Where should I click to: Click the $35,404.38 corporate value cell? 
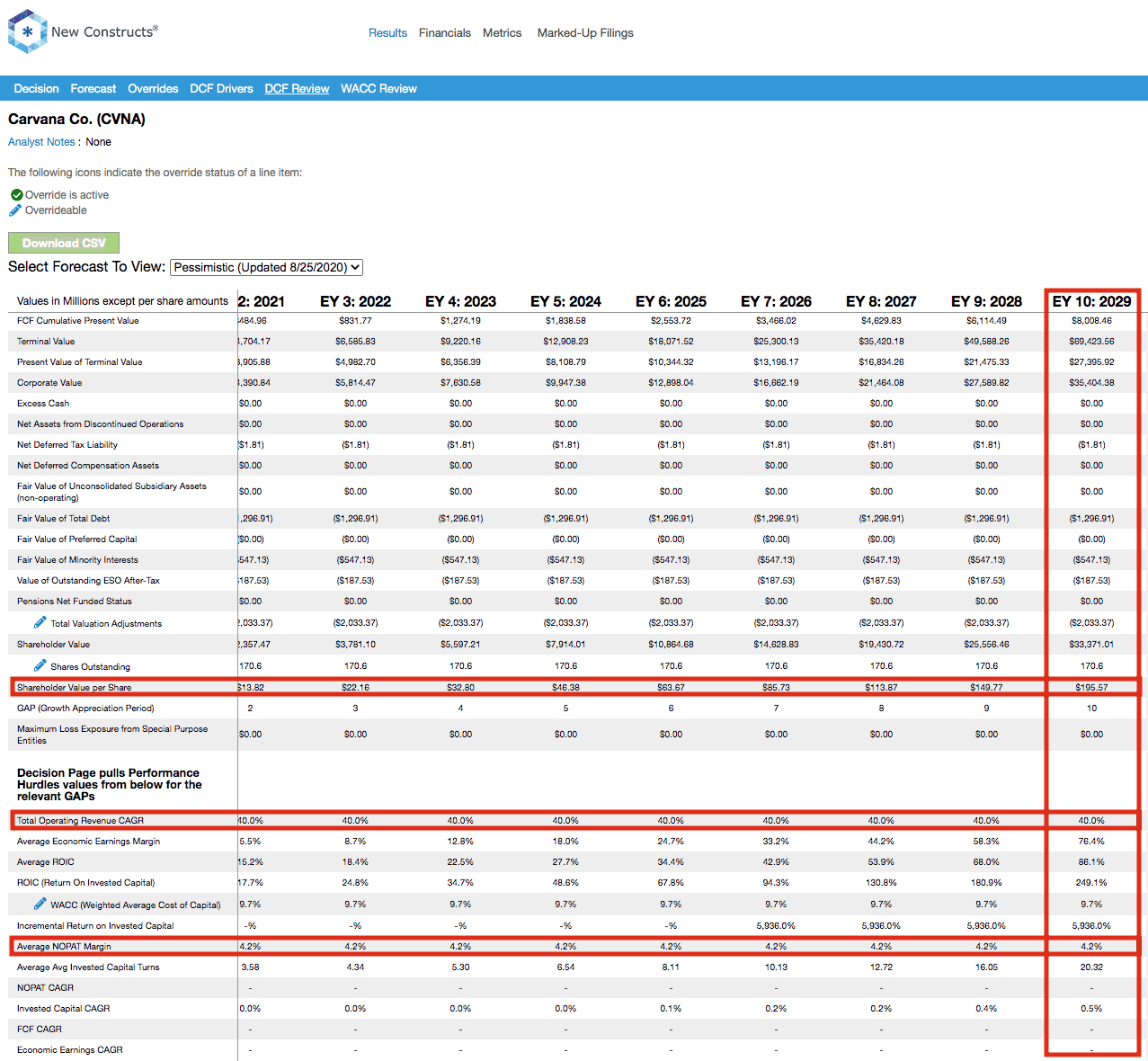pyautogui.click(x=1091, y=382)
